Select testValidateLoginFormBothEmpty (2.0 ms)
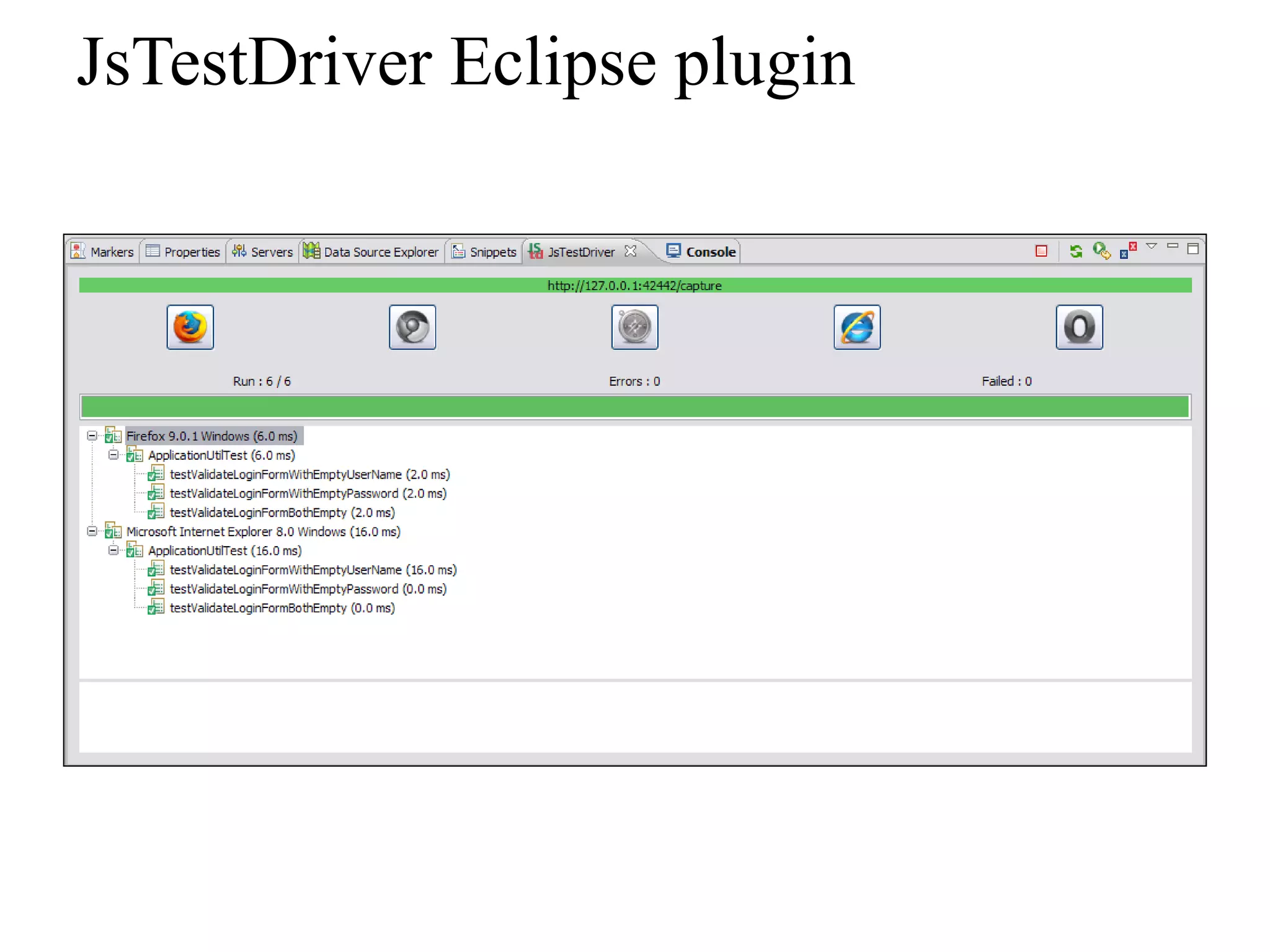This screenshot has height=952, width=1270. click(x=282, y=513)
